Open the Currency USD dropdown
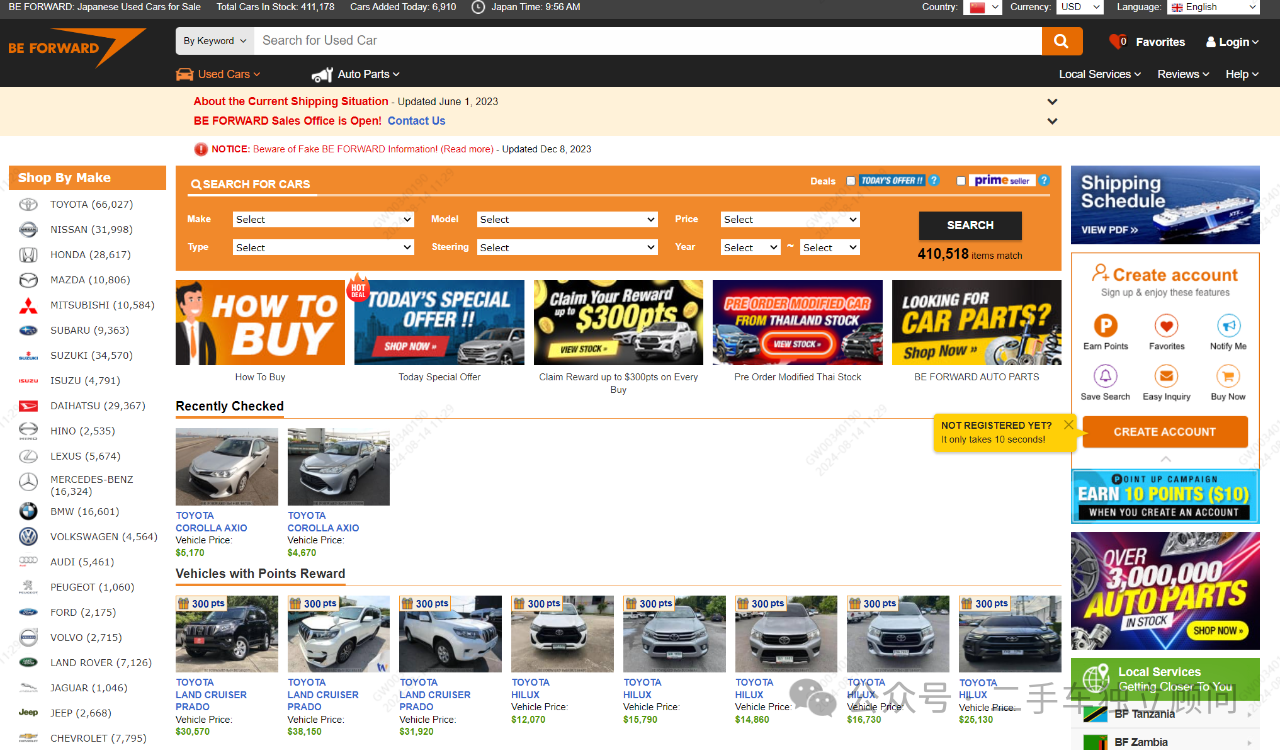 1080,7
